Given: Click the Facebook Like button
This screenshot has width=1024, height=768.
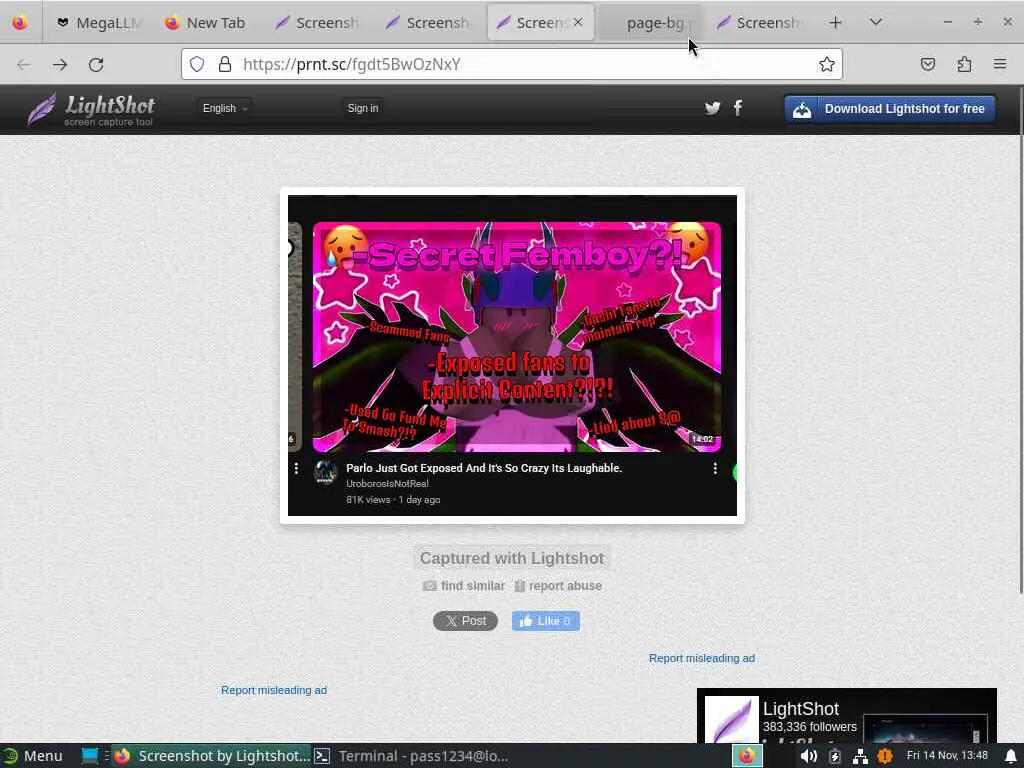Looking at the screenshot, I should point(545,621).
